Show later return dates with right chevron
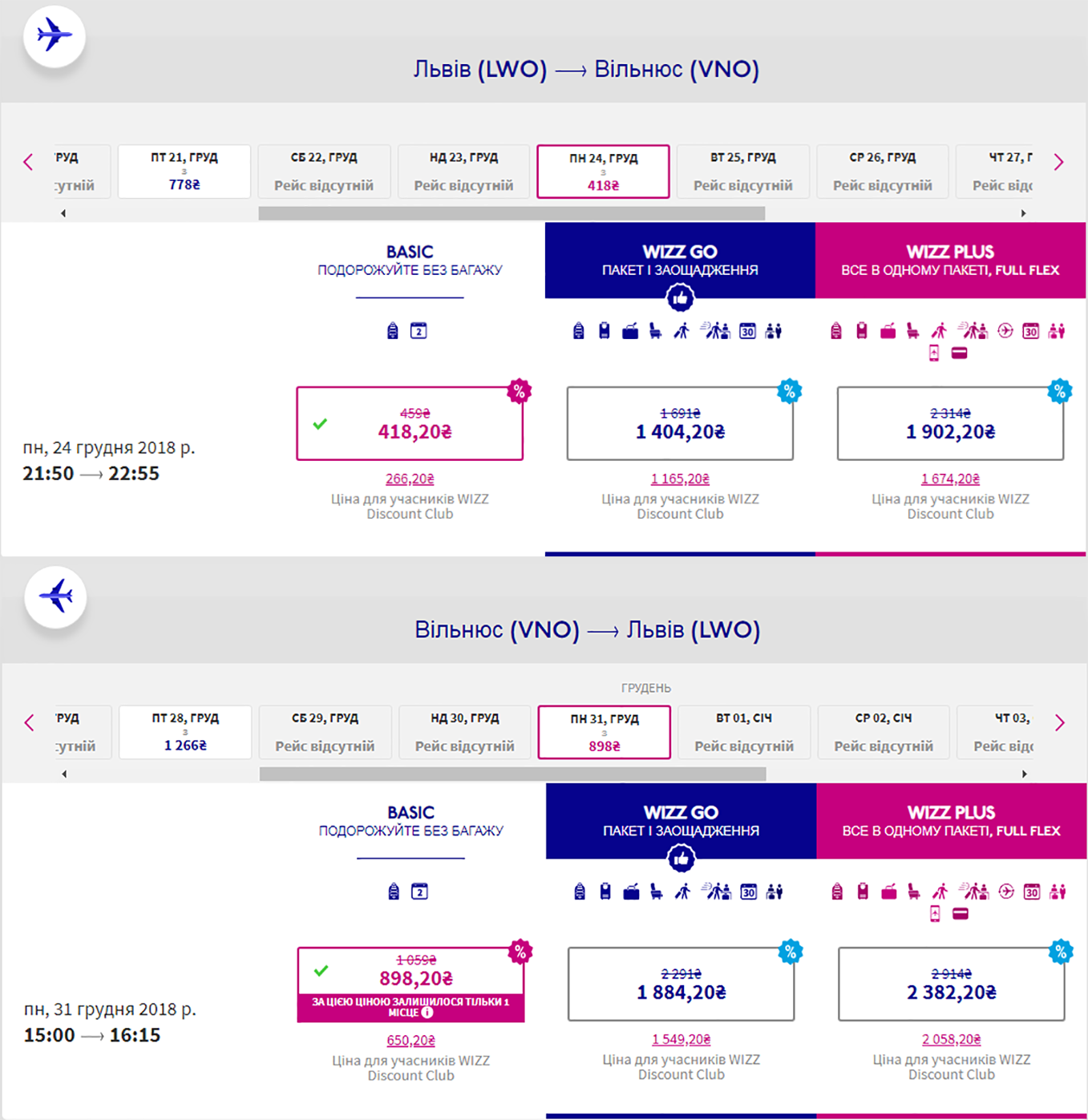Image resolution: width=1088 pixels, height=1120 pixels. (1059, 723)
